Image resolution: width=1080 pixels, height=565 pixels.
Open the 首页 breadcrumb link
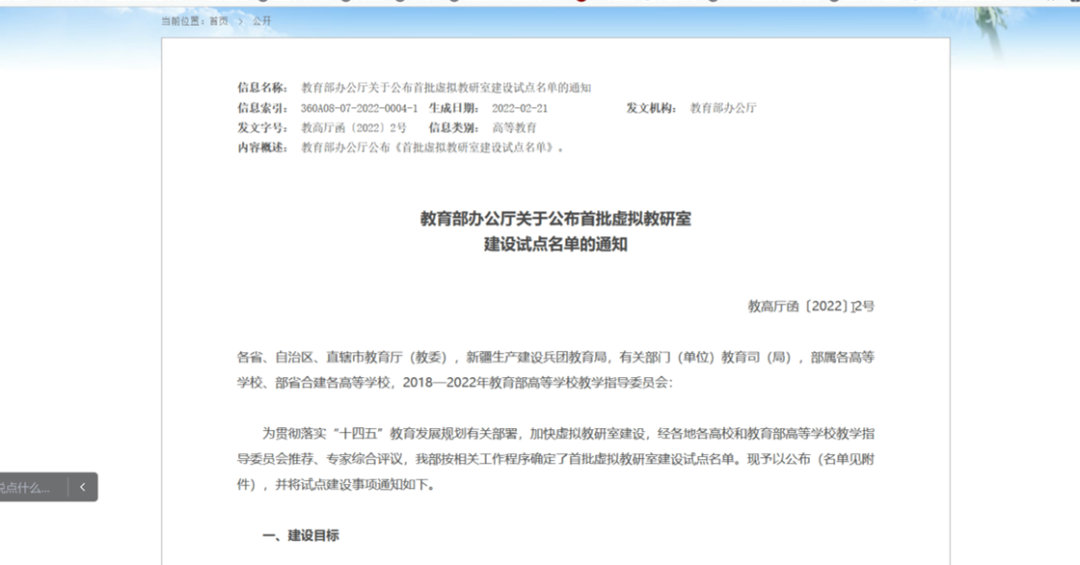pyautogui.click(x=218, y=21)
